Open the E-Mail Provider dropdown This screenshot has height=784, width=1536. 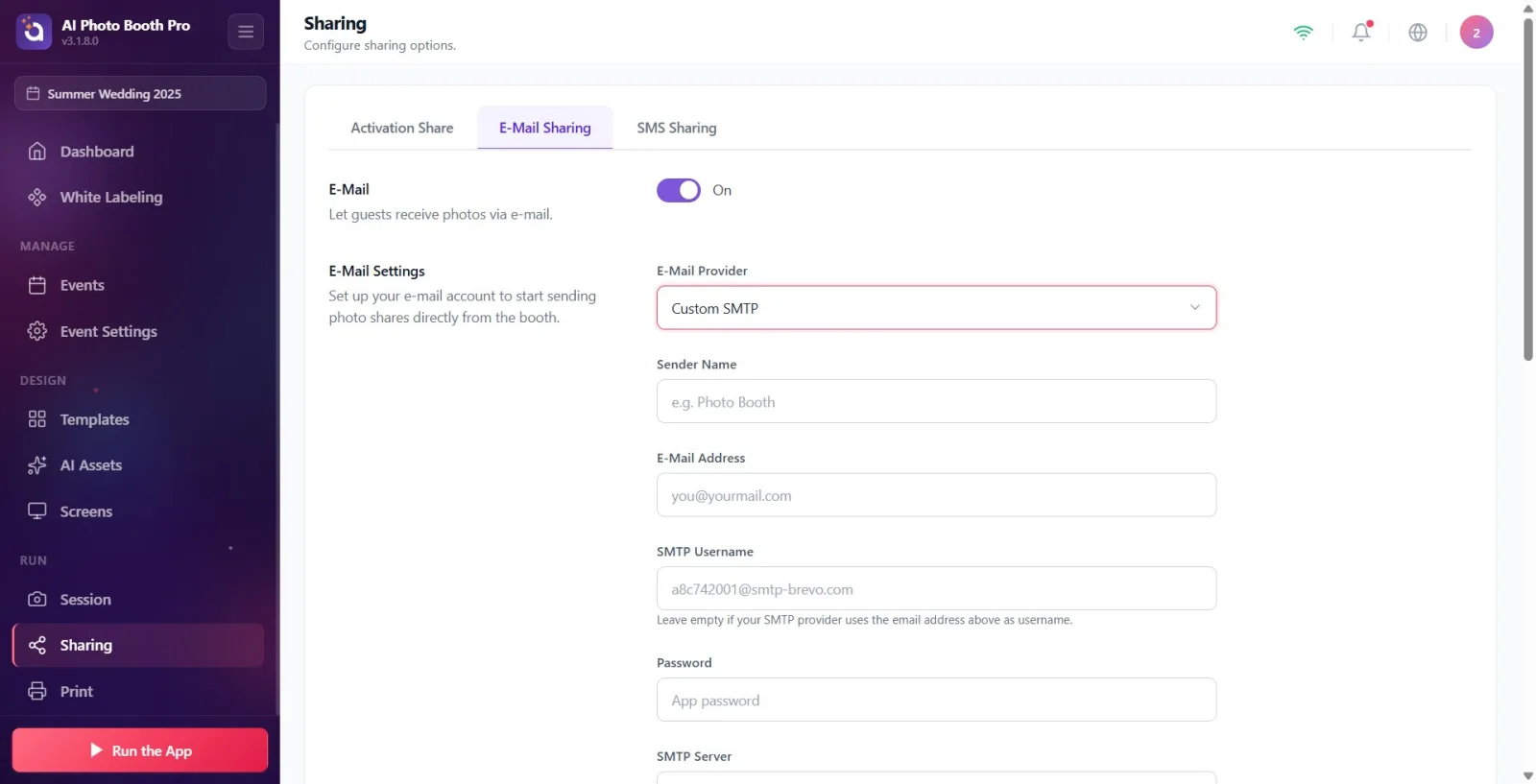(x=936, y=308)
